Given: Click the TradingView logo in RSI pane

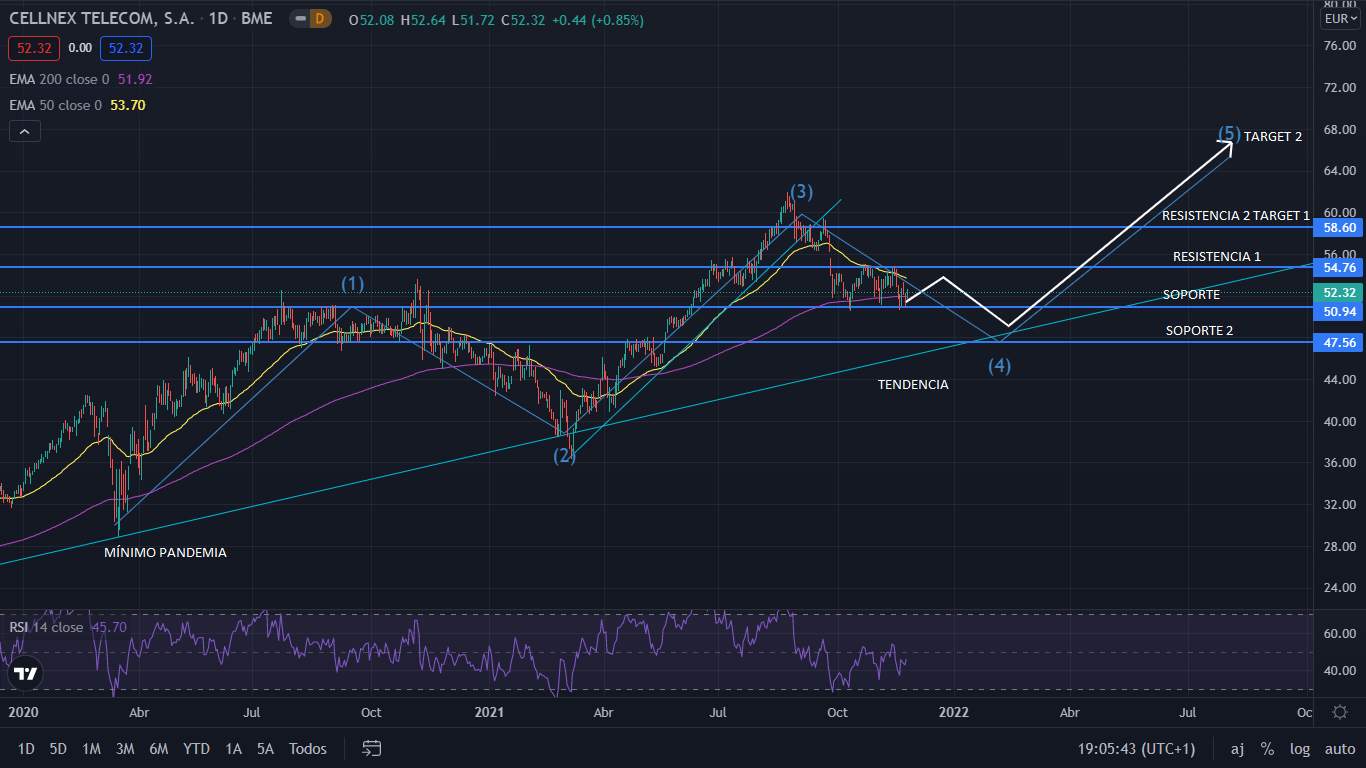Looking at the screenshot, I should (x=25, y=673).
